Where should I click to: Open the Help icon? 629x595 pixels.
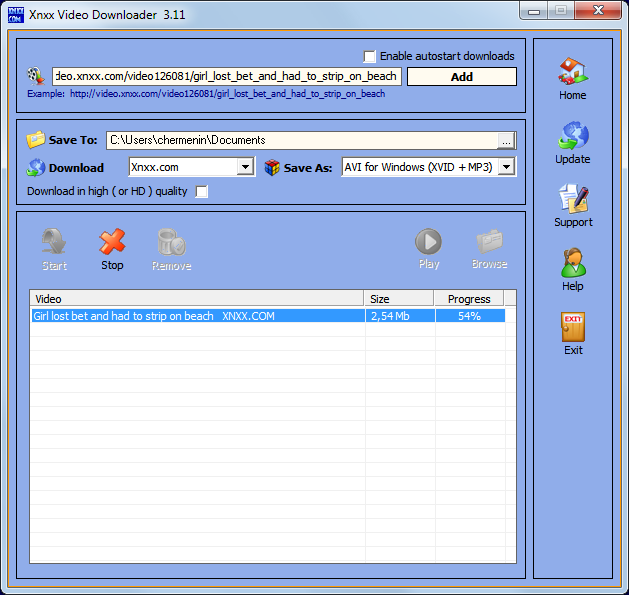(x=573, y=262)
